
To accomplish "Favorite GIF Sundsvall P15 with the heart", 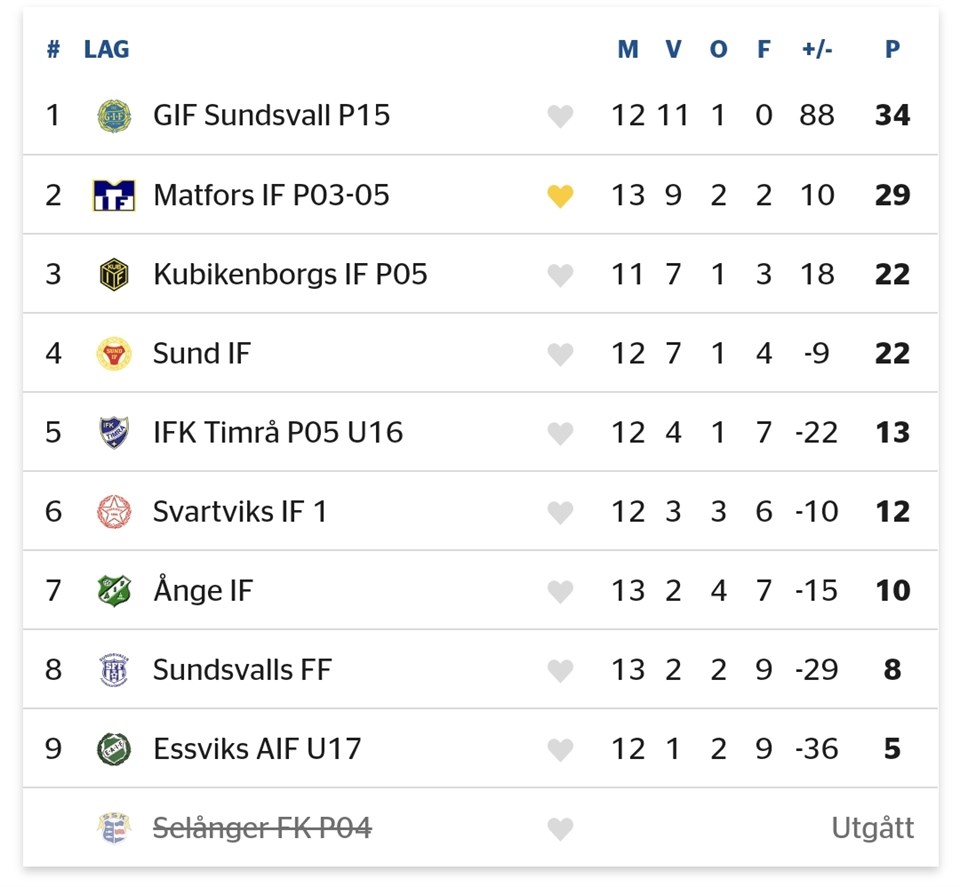I will point(560,117).
